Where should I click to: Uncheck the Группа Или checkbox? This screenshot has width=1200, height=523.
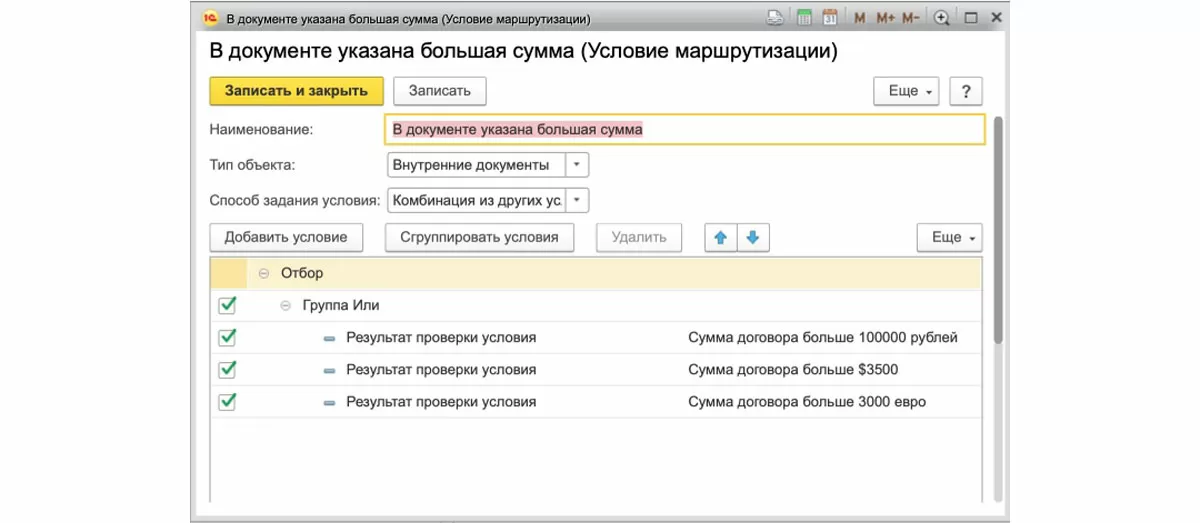(x=227, y=305)
